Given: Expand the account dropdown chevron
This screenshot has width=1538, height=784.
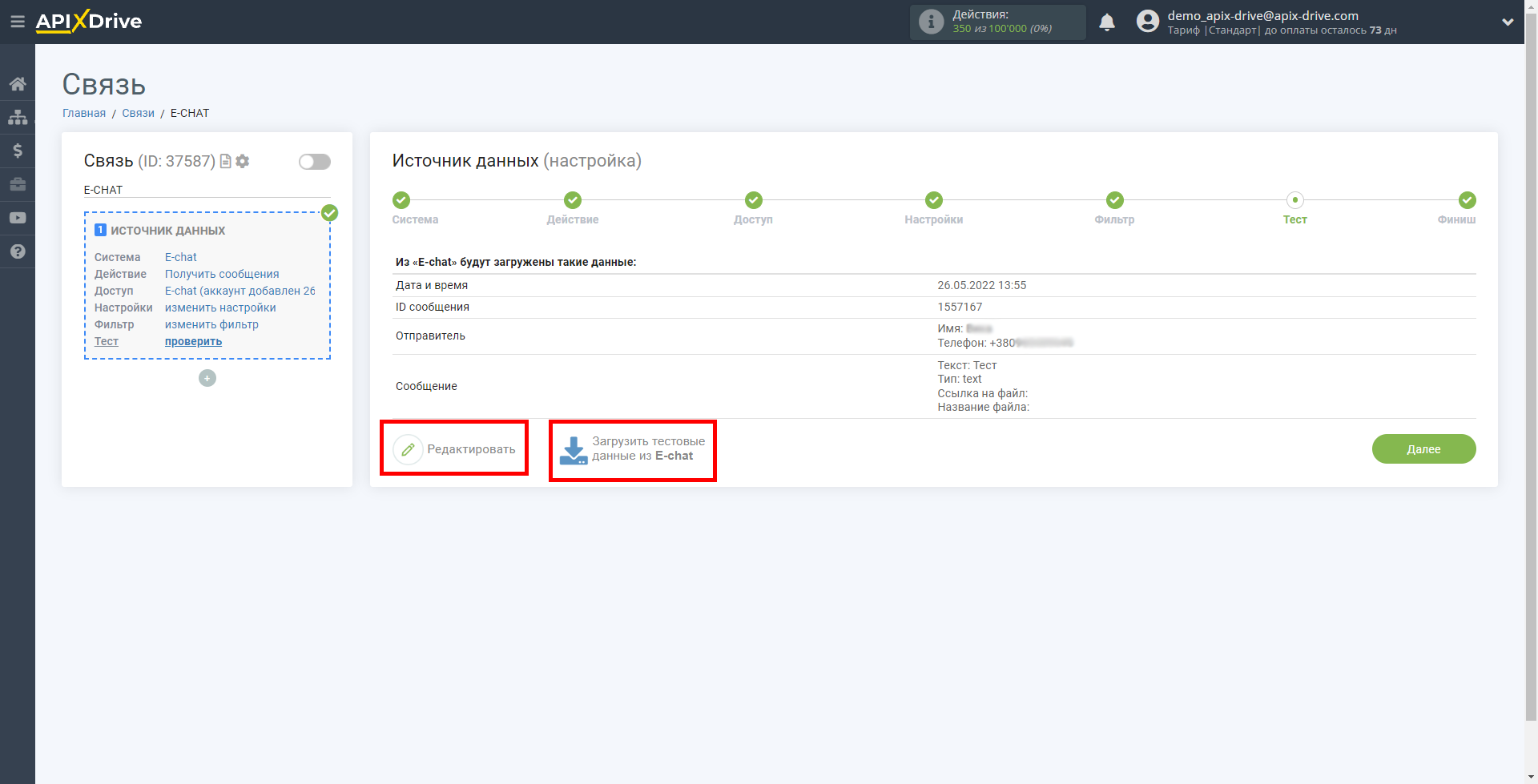Looking at the screenshot, I should 1508,22.
